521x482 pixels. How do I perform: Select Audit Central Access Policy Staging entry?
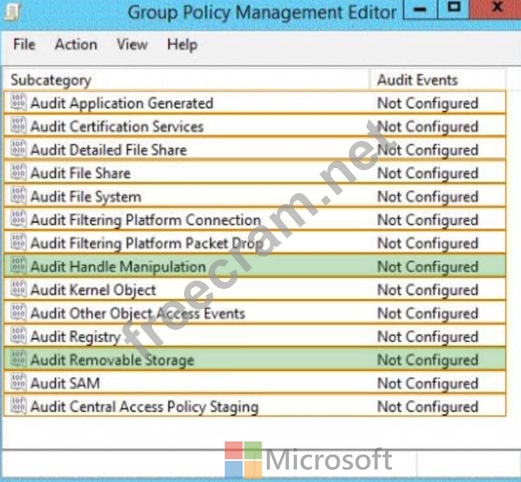255,406
